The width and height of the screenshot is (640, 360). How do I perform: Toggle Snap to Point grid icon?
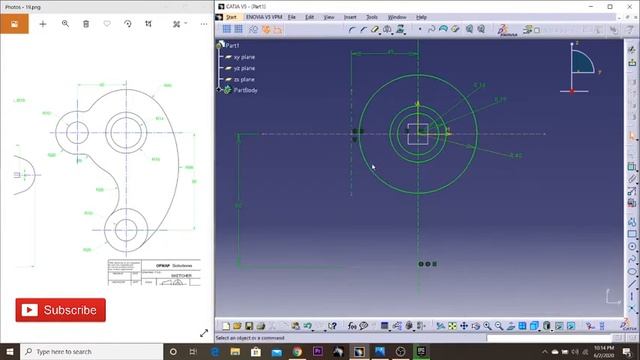[x=238, y=29]
